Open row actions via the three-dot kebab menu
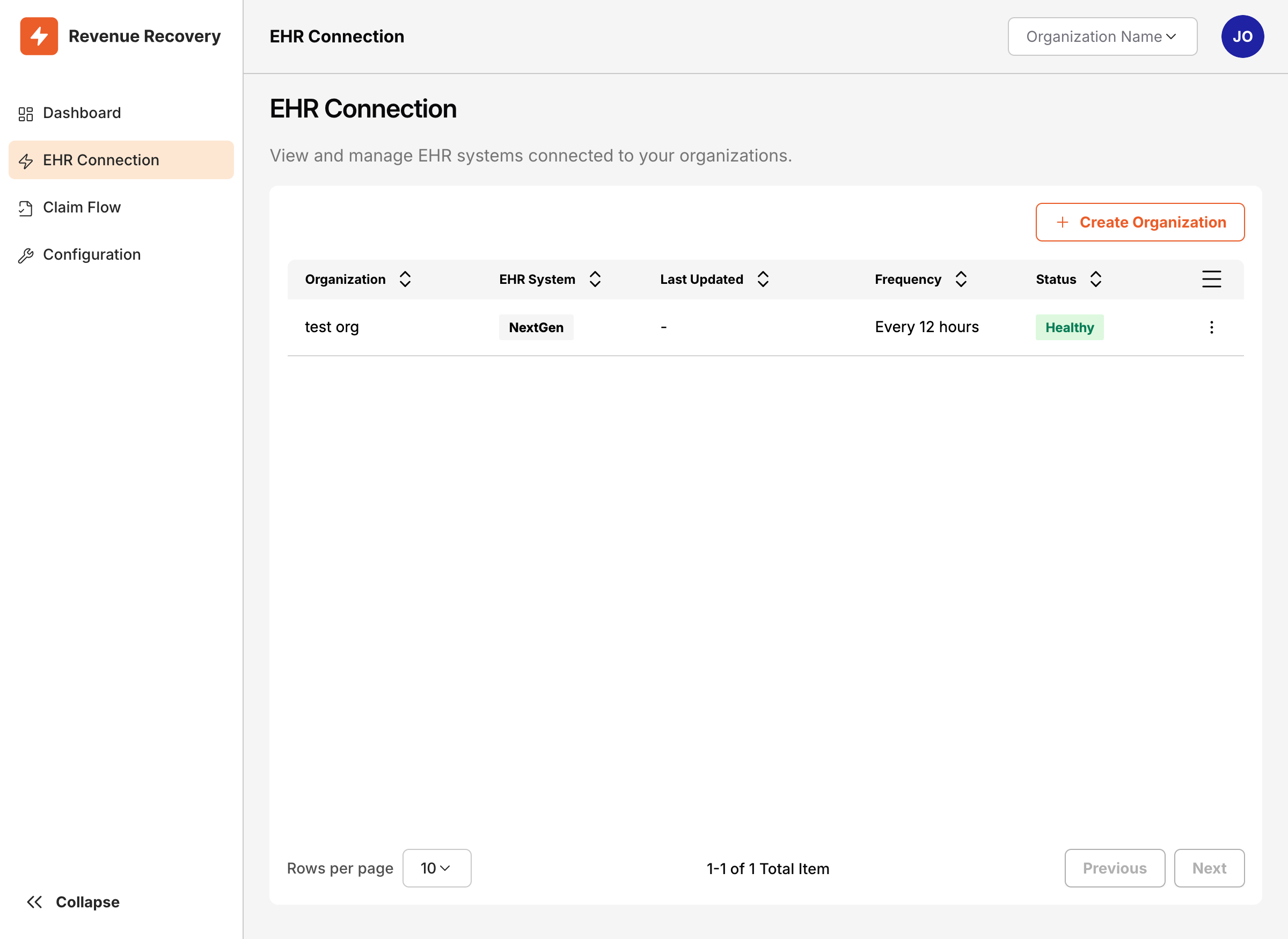Image resolution: width=1288 pixels, height=939 pixels. click(1211, 327)
